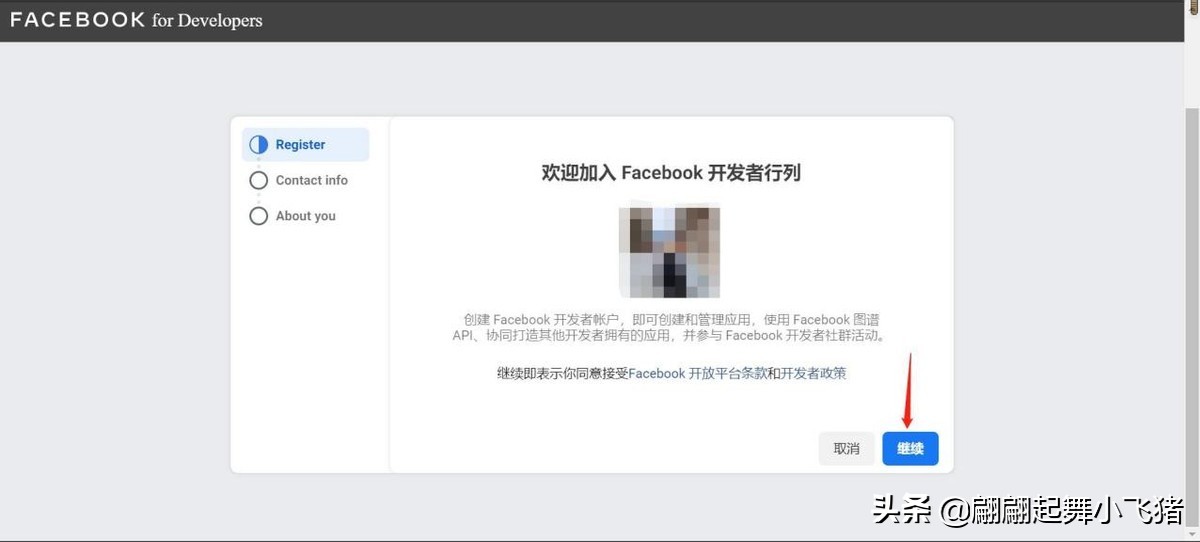Click the blue 继续 continue button
This screenshot has height=542, width=1200.
click(x=910, y=449)
